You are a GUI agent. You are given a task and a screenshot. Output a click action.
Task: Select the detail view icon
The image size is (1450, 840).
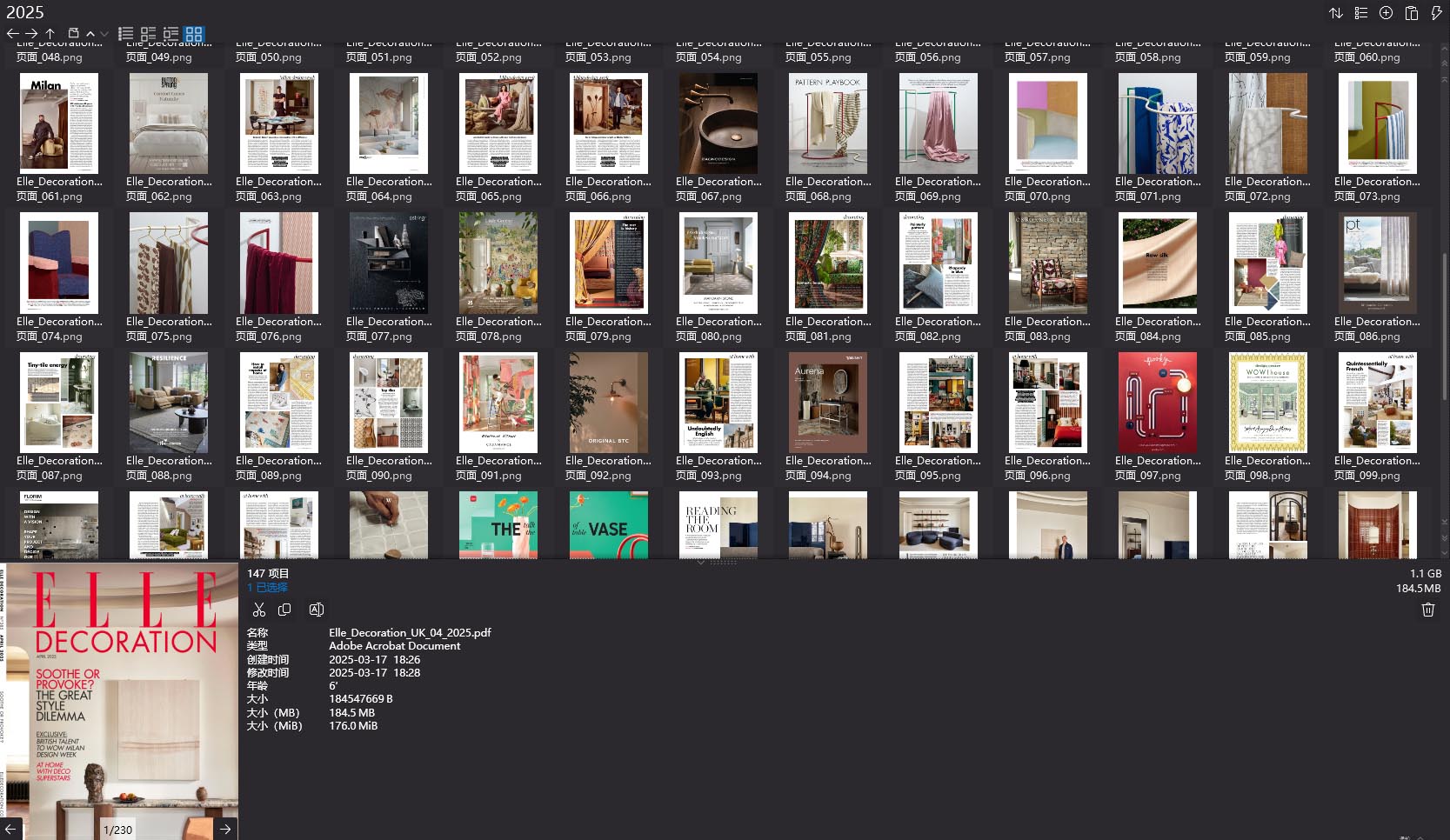[x=149, y=33]
